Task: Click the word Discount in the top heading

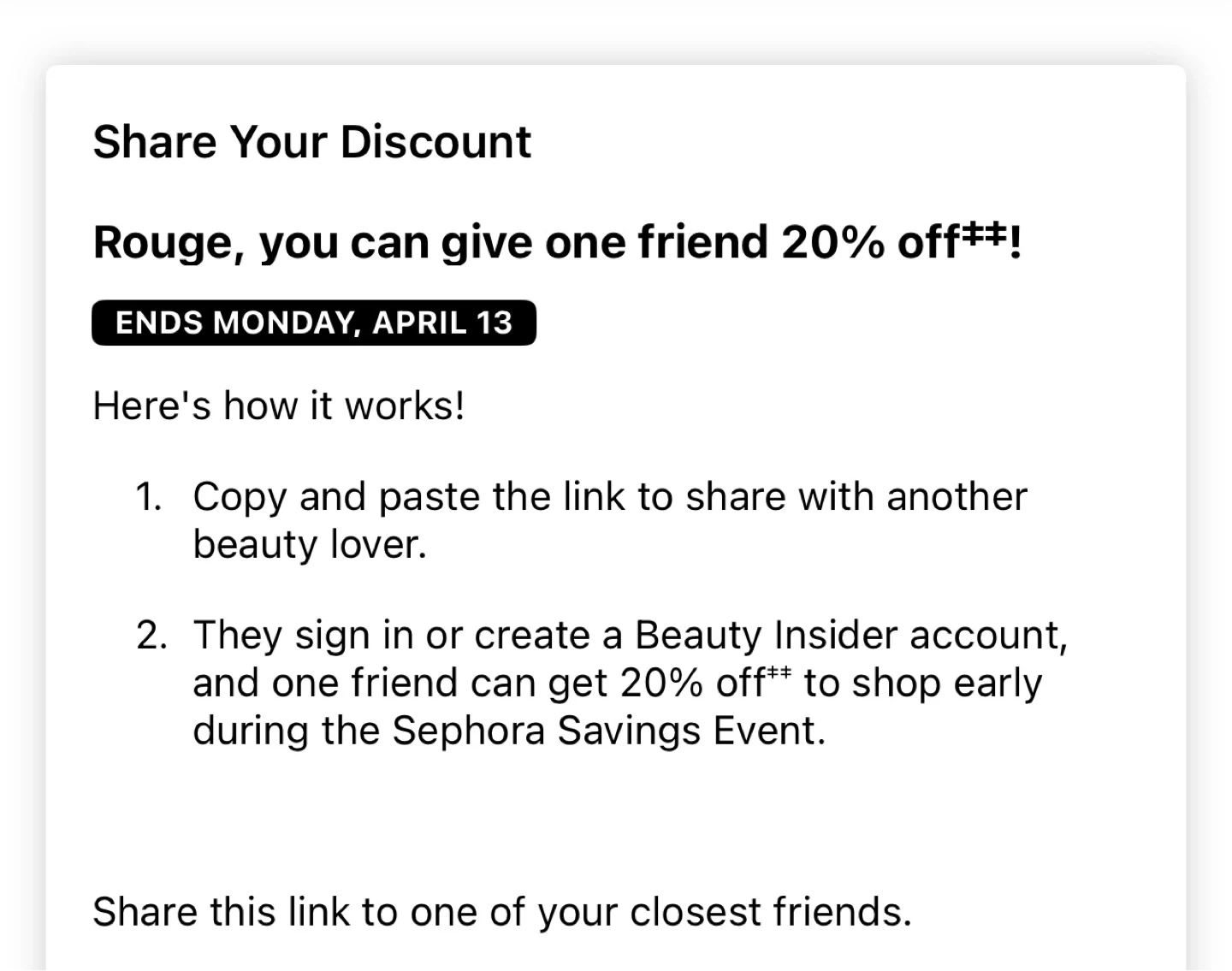Action: 435,142
